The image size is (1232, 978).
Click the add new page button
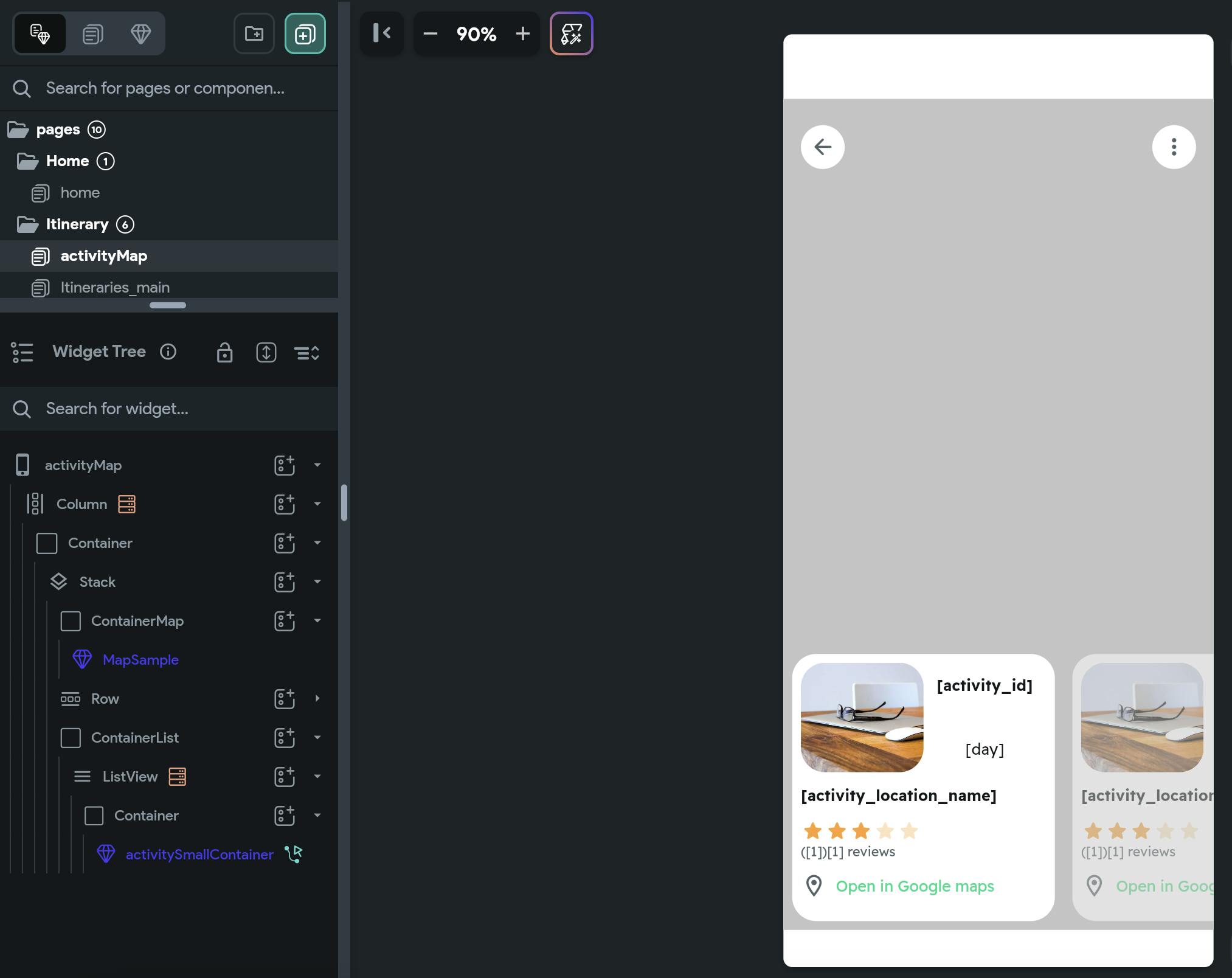click(x=305, y=33)
